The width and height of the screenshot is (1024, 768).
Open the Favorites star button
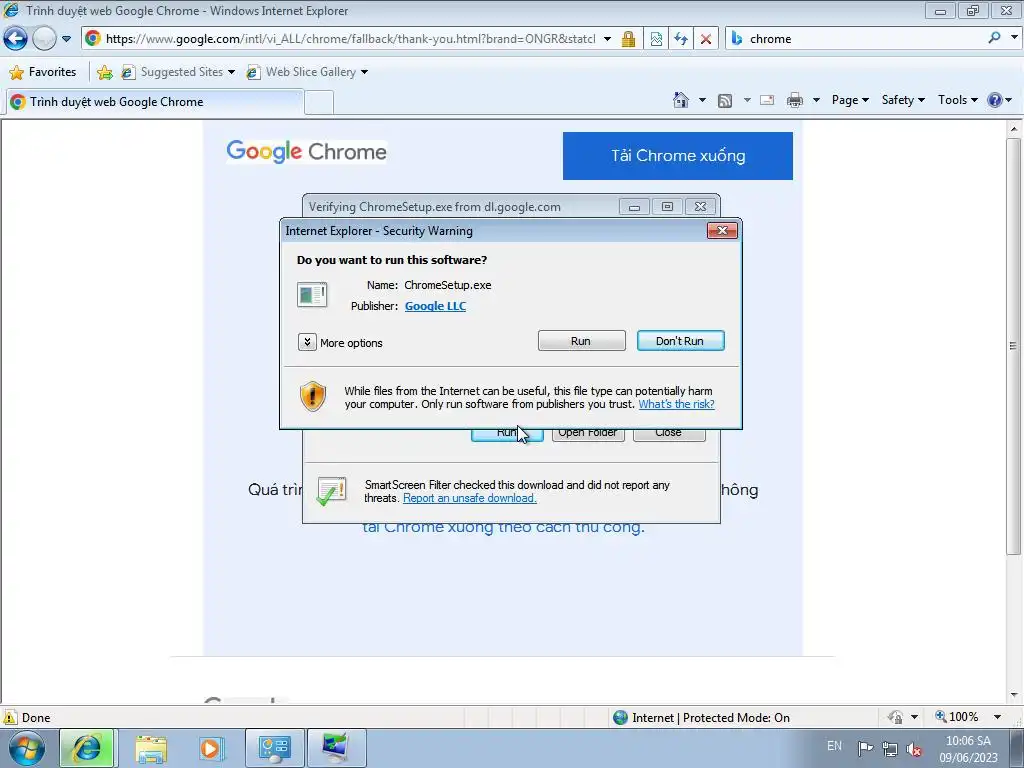click(x=43, y=72)
